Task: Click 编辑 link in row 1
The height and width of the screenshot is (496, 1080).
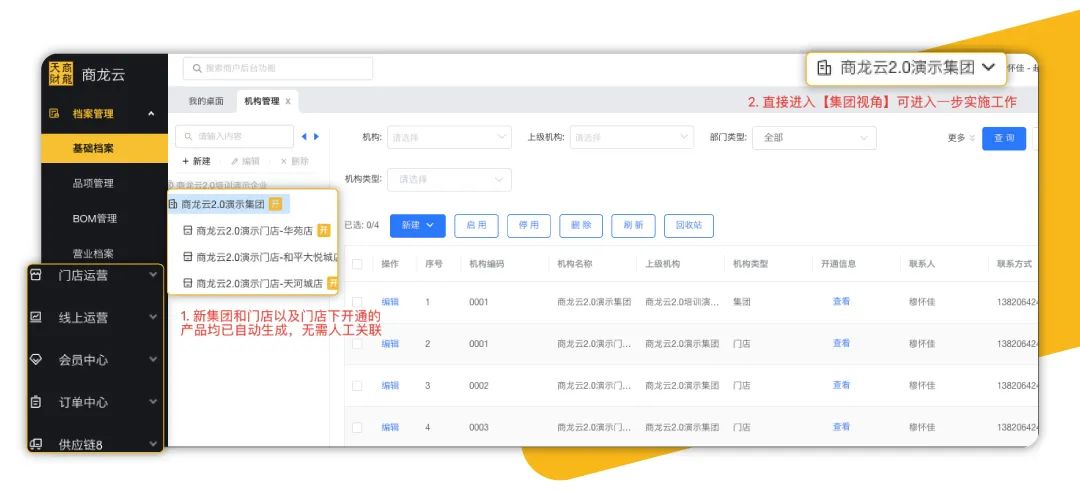Action: pos(391,302)
